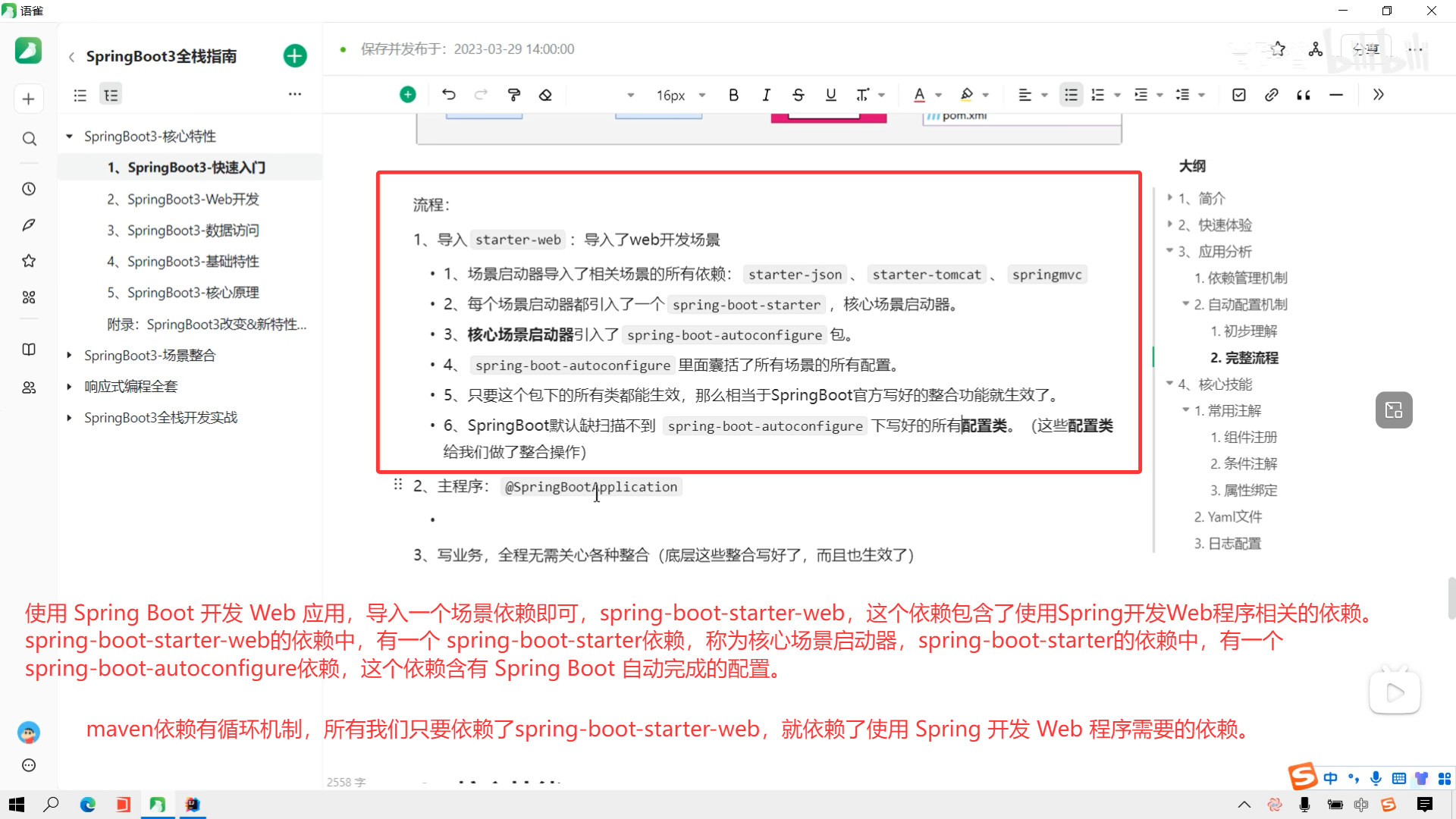Star this document as favorite
This screenshot has height=819, width=1456.
(x=1278, y=49)
